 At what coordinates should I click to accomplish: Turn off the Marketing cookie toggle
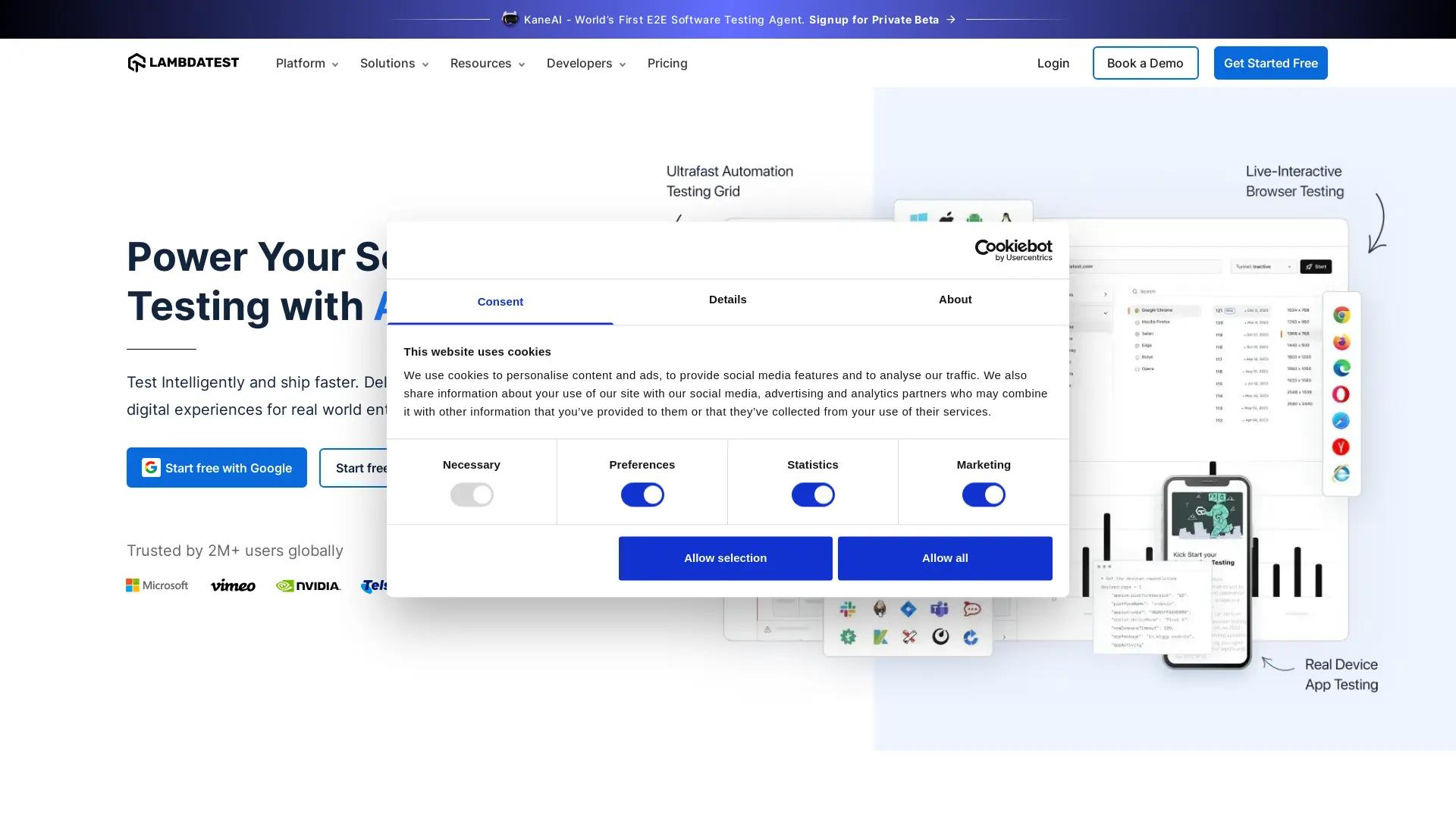(983, 494)
